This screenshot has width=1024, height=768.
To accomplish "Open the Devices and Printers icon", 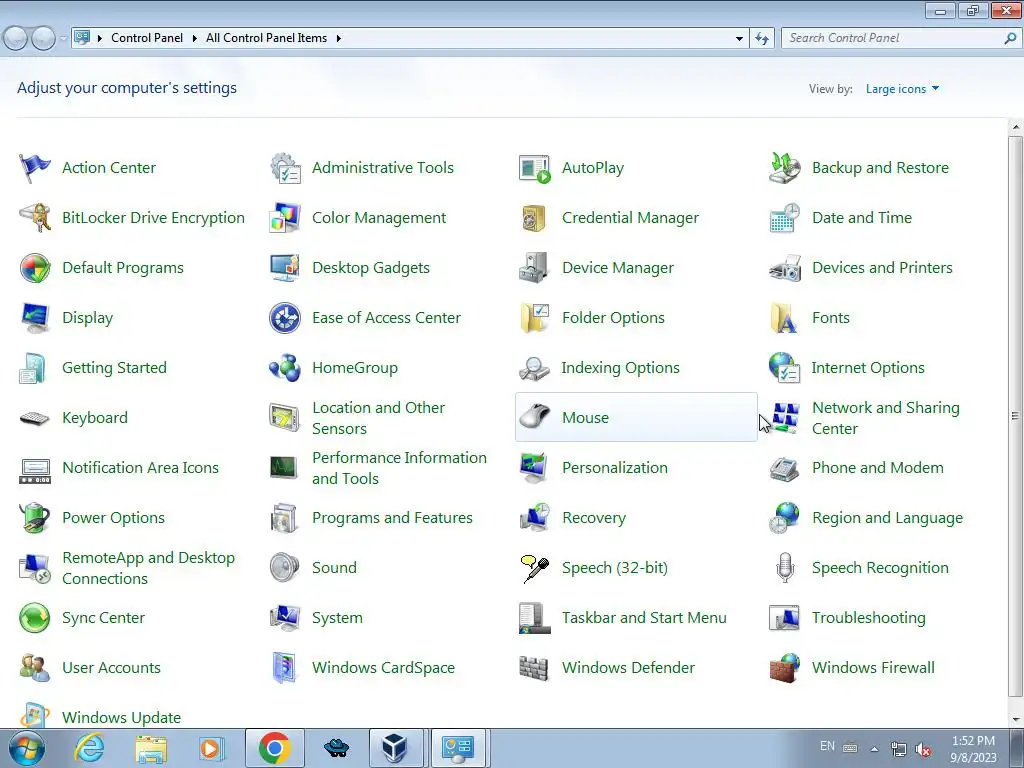I will point(784,268).
